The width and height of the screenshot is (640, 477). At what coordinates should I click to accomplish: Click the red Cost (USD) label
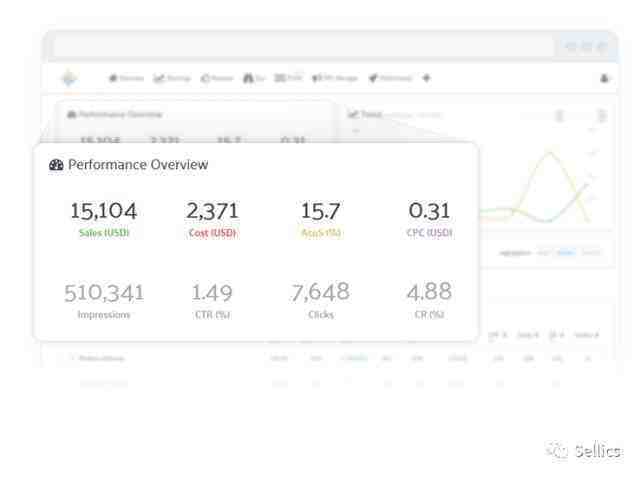(x=212, y=233)
